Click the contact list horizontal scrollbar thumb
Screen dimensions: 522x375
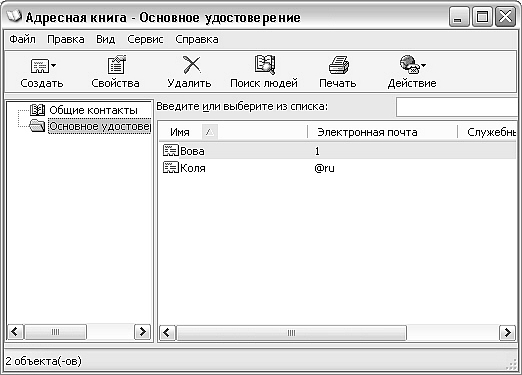[291, 333]
